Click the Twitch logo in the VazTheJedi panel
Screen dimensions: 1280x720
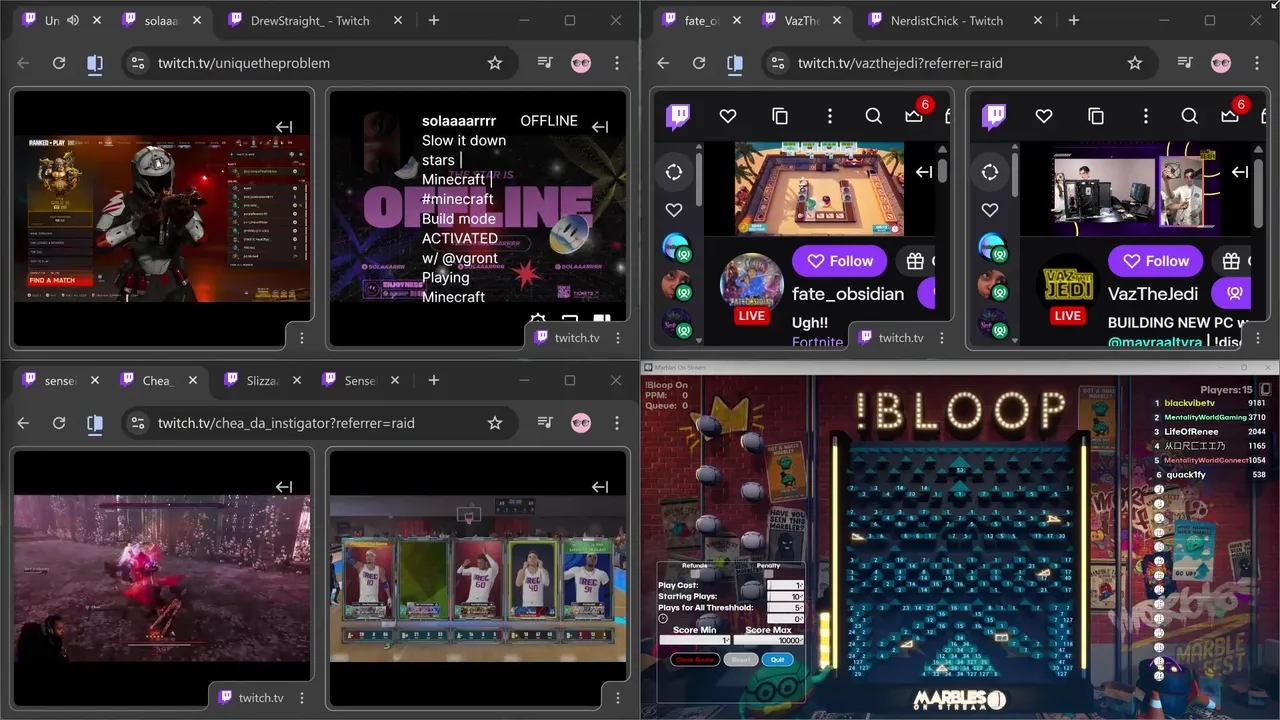(x=994, y=116)
